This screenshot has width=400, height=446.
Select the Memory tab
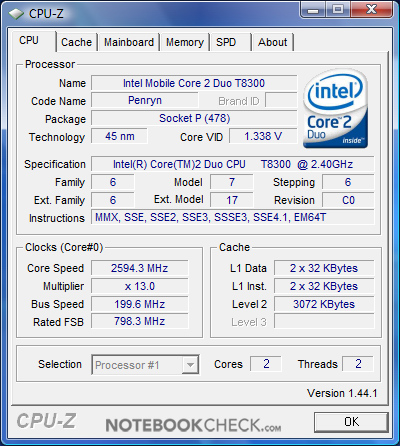click(x=185, y=42)
